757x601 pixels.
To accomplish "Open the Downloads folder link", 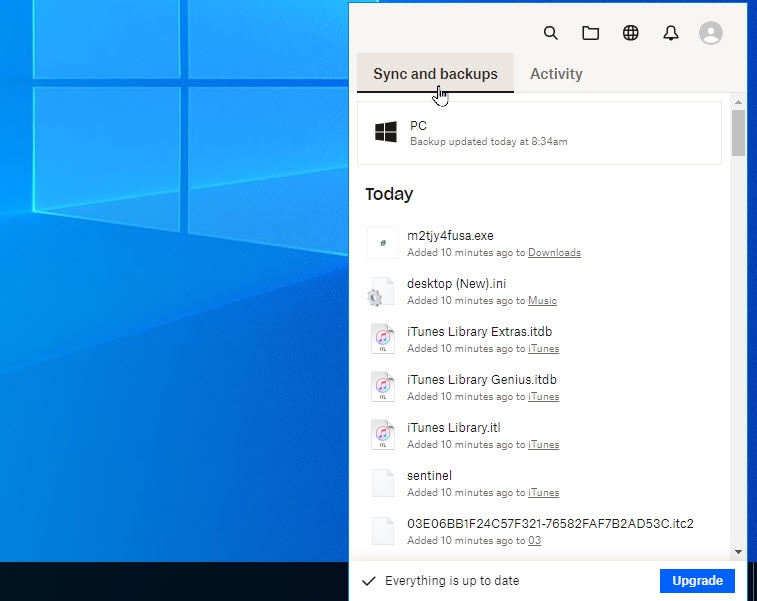I will (554, 253).
